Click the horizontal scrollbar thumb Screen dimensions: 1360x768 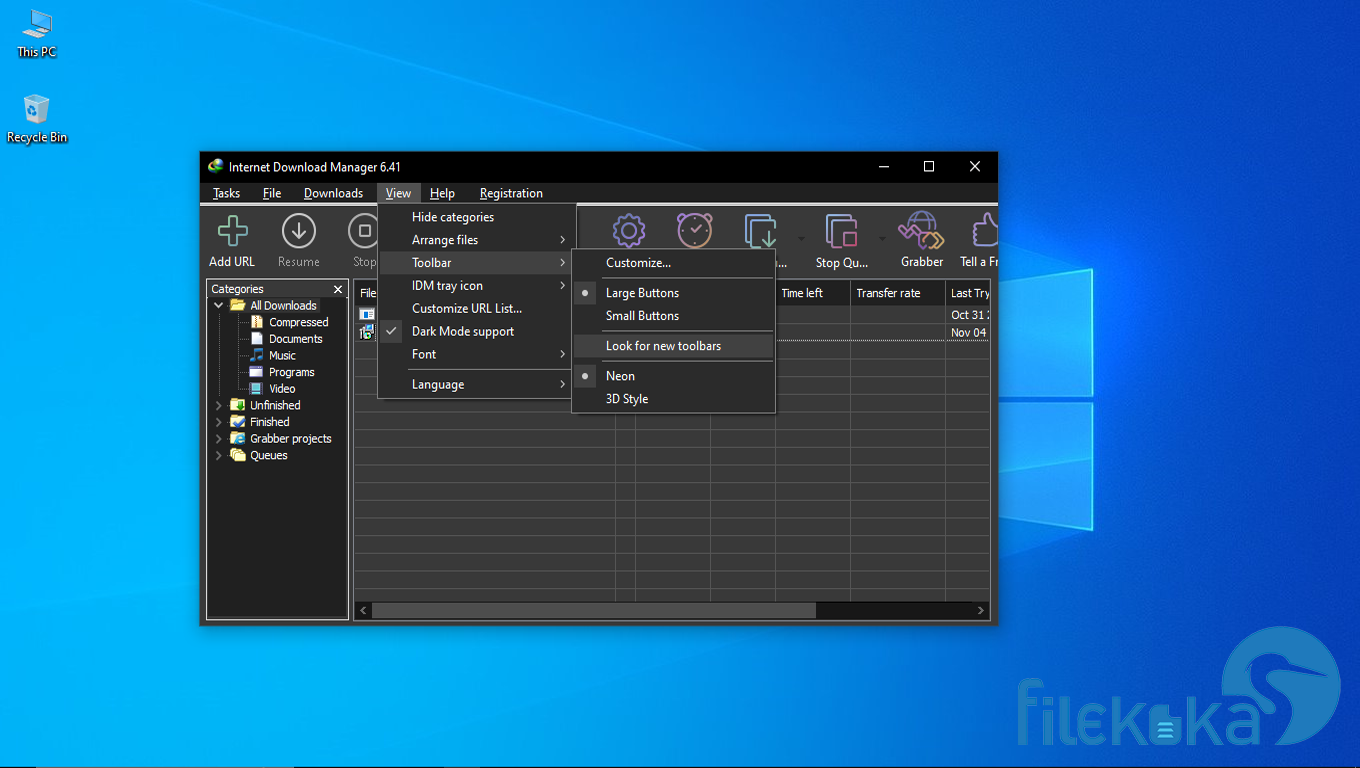click(x=594, y=610)
